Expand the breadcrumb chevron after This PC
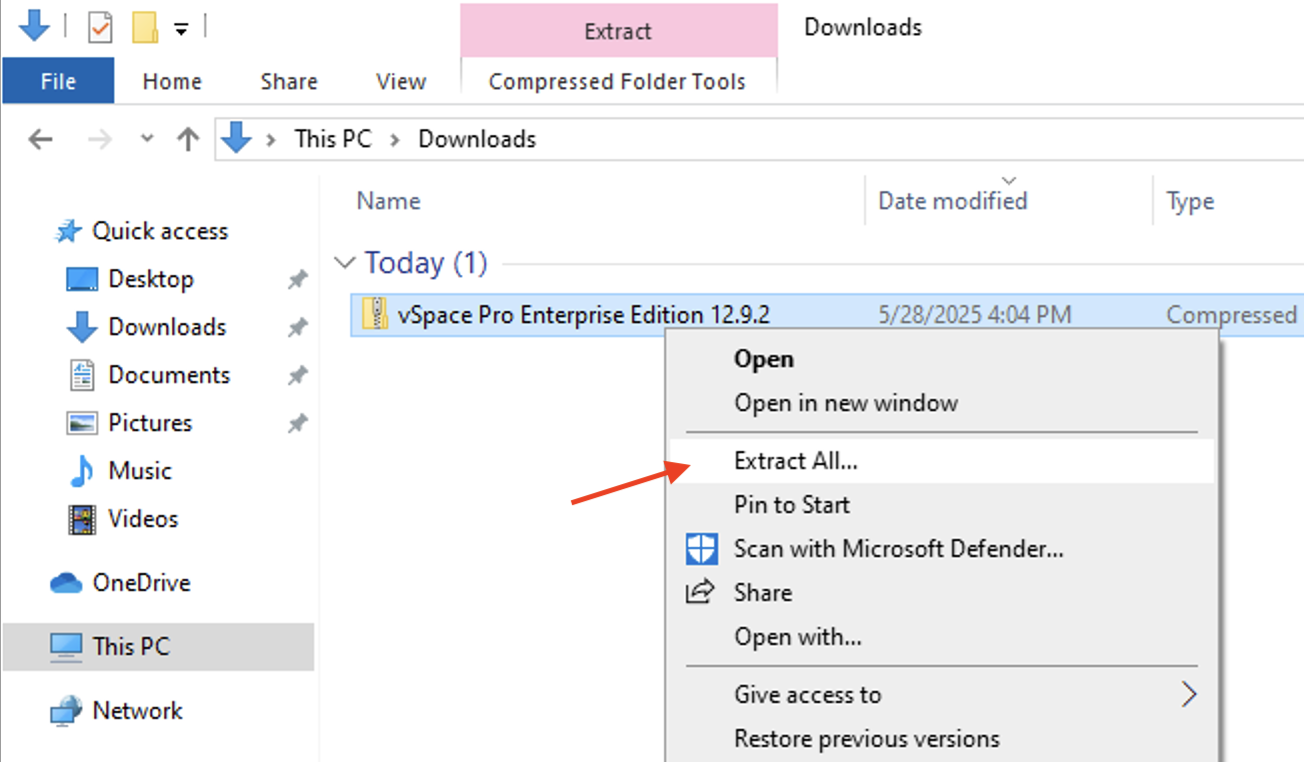 (x=395, y=139)
